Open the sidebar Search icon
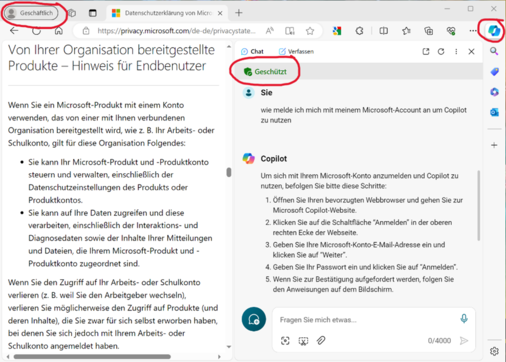Screen dimensions: 506x362 coord(494,51)
